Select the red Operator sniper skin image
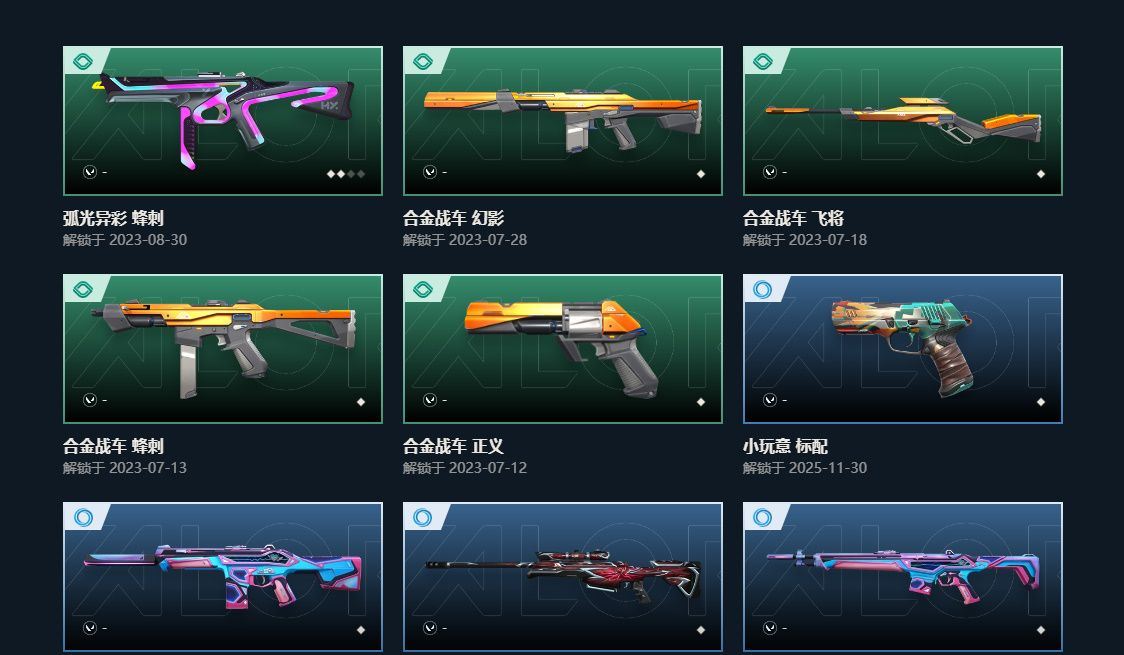 563,575
